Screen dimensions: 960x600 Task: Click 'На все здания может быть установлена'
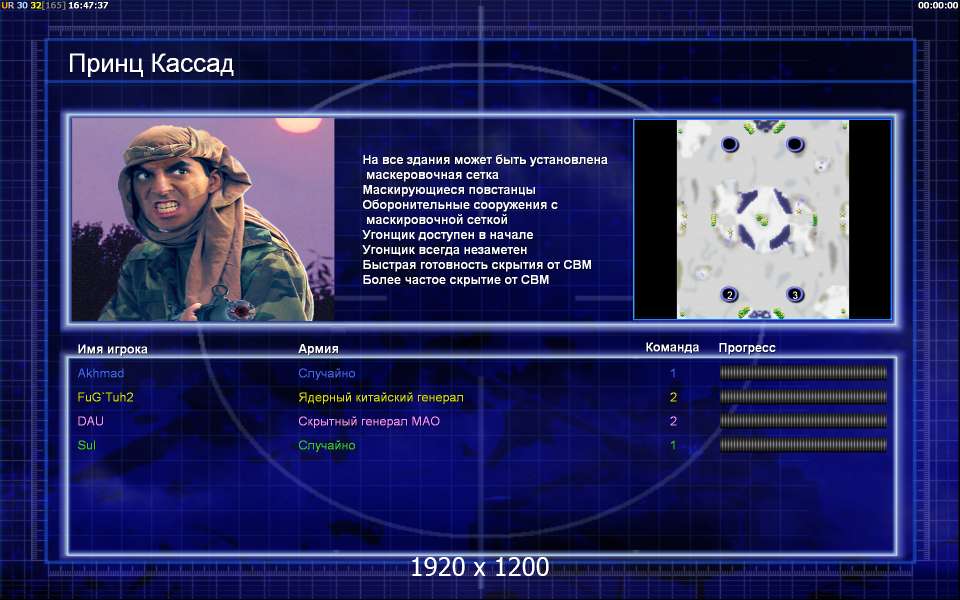[x=485, y=160]
